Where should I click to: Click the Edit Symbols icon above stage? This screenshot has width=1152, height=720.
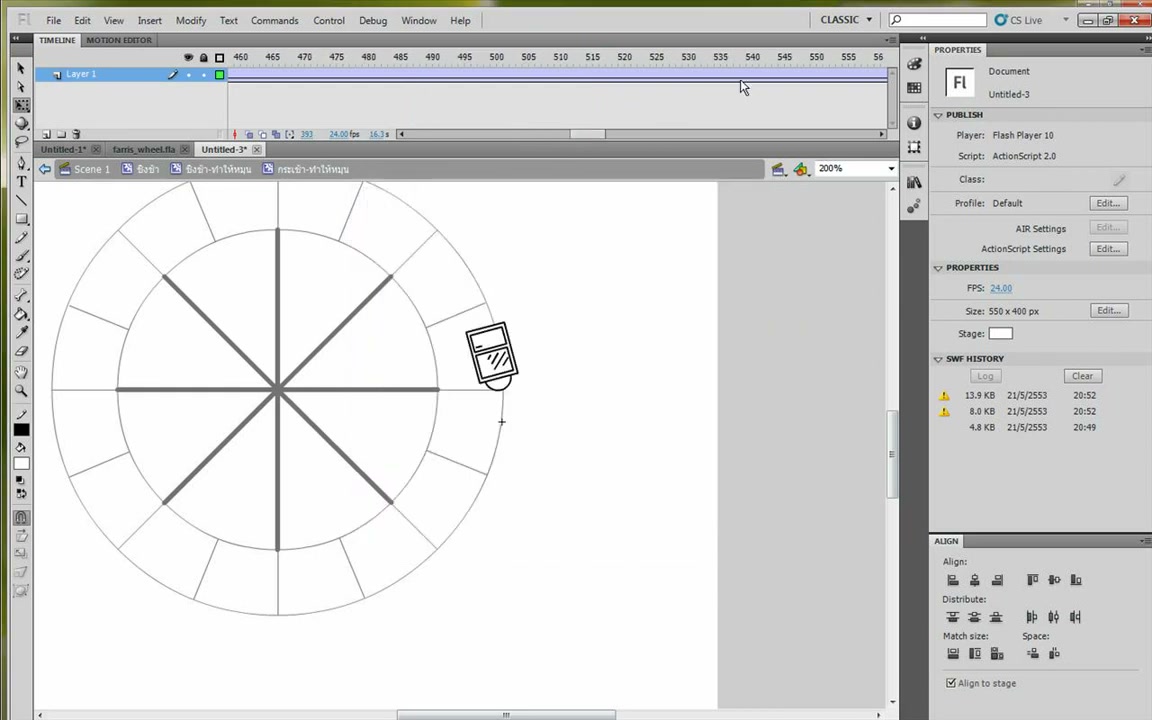coord(801,170)
